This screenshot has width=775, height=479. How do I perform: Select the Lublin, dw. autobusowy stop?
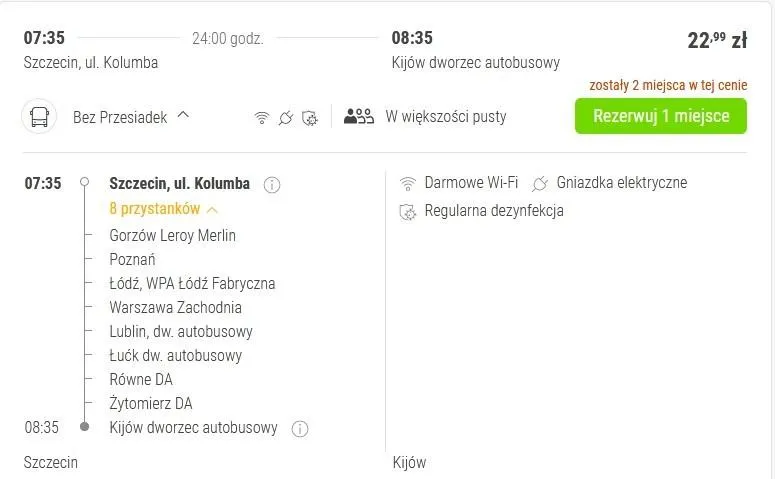coord(181,332)
